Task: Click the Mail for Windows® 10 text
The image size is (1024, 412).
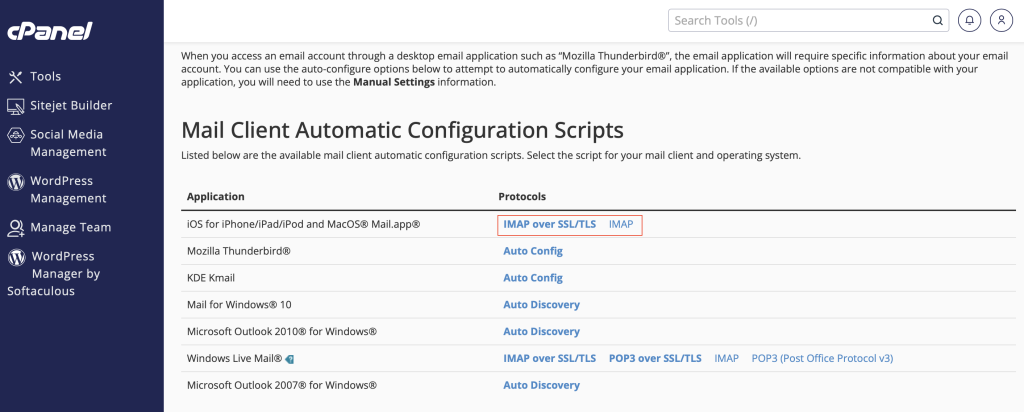Action: point(239,304)
